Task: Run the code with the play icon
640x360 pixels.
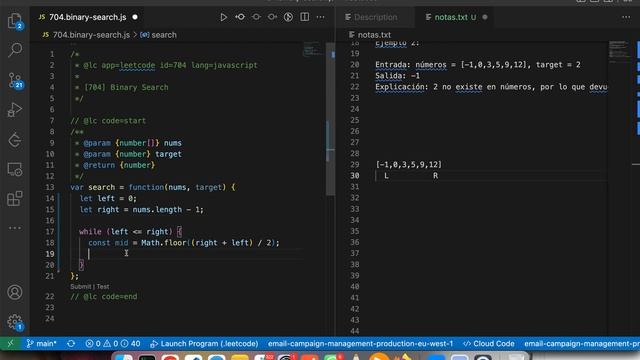Action: click(223, 17)
